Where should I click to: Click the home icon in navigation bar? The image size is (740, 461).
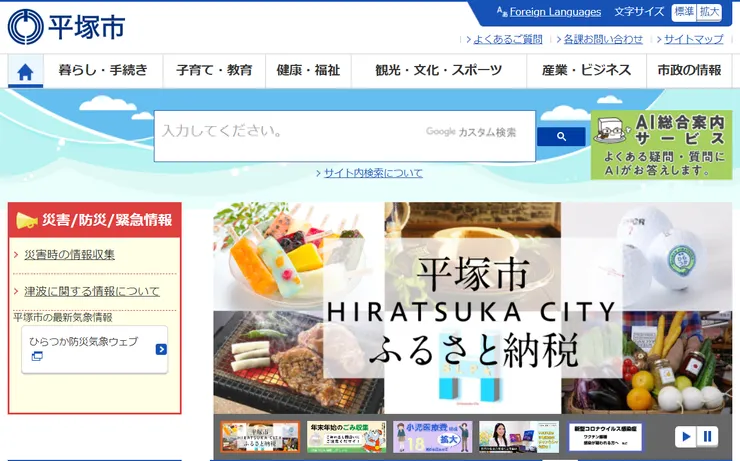pos(25,71)
